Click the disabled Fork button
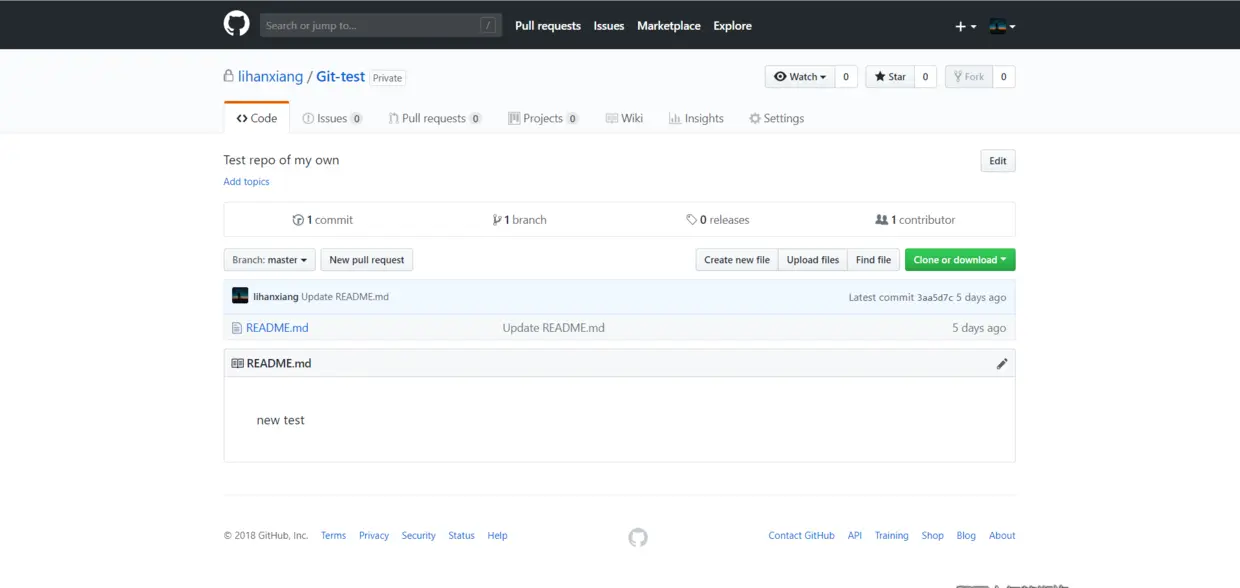Viewport: 1240px width, 588px height. [969, 77]
